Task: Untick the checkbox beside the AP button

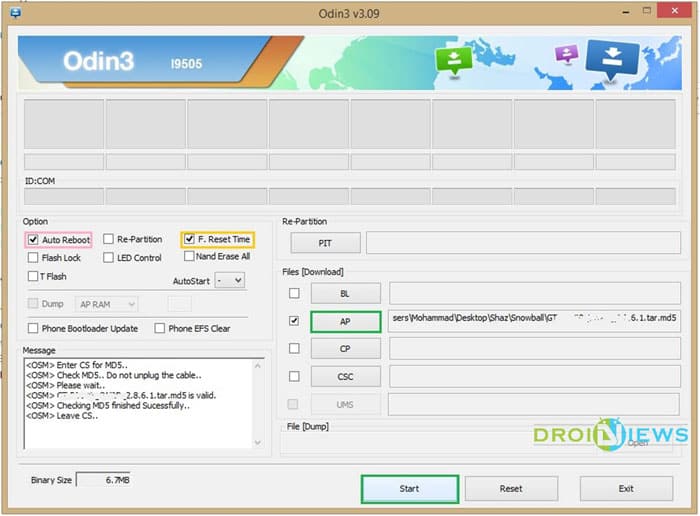Action: (x=294, y=321)
